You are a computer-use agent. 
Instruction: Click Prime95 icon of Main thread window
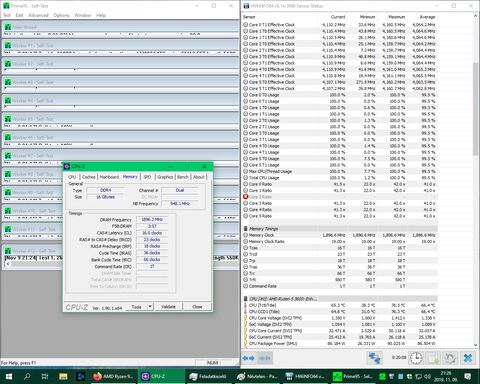(8, 27)
